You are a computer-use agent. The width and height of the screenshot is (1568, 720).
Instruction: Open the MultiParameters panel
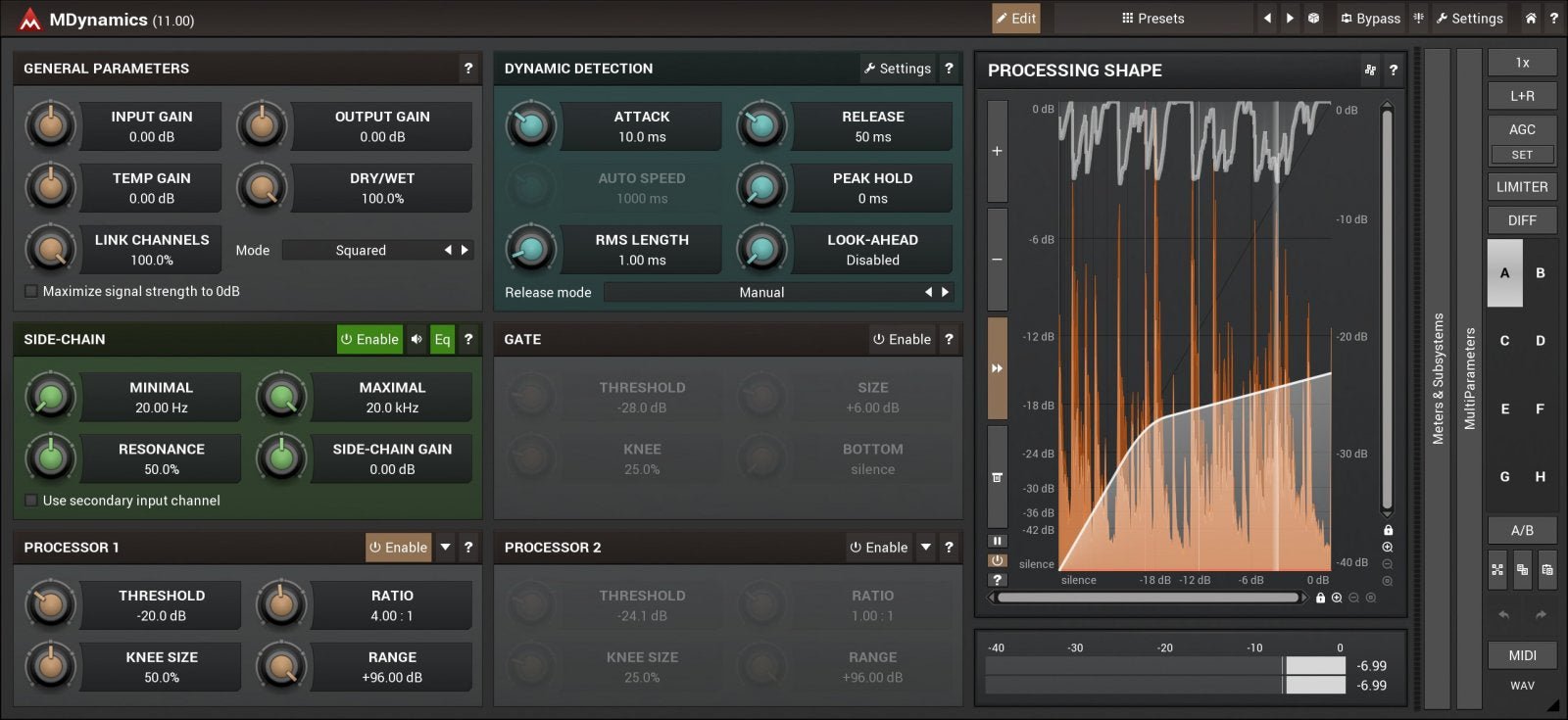[1469, 378]
